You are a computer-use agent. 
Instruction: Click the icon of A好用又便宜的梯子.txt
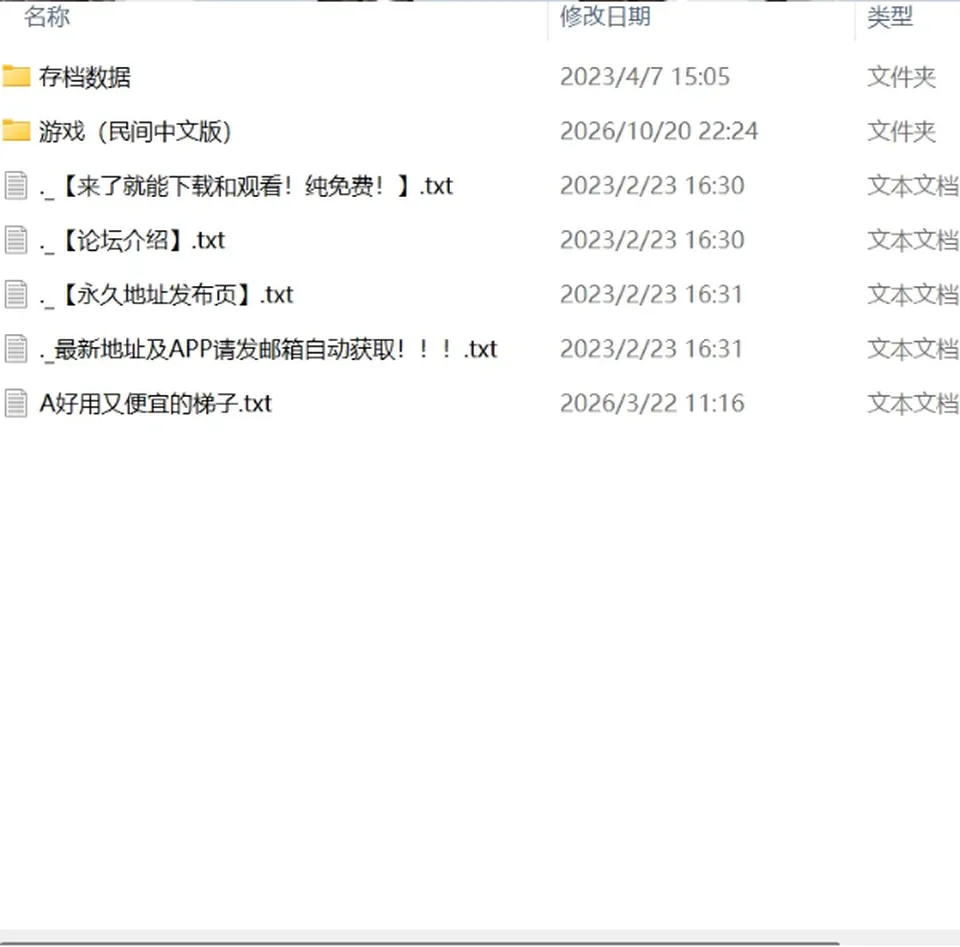coord(16,403)
